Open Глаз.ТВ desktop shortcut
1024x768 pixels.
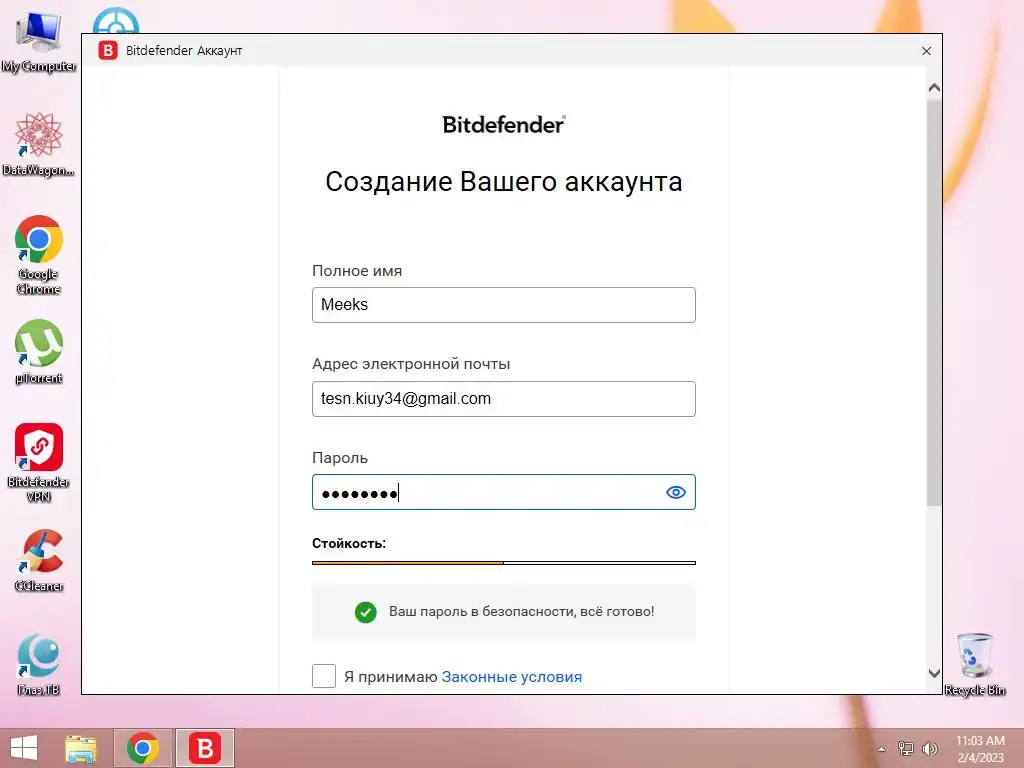coord(39,664)
